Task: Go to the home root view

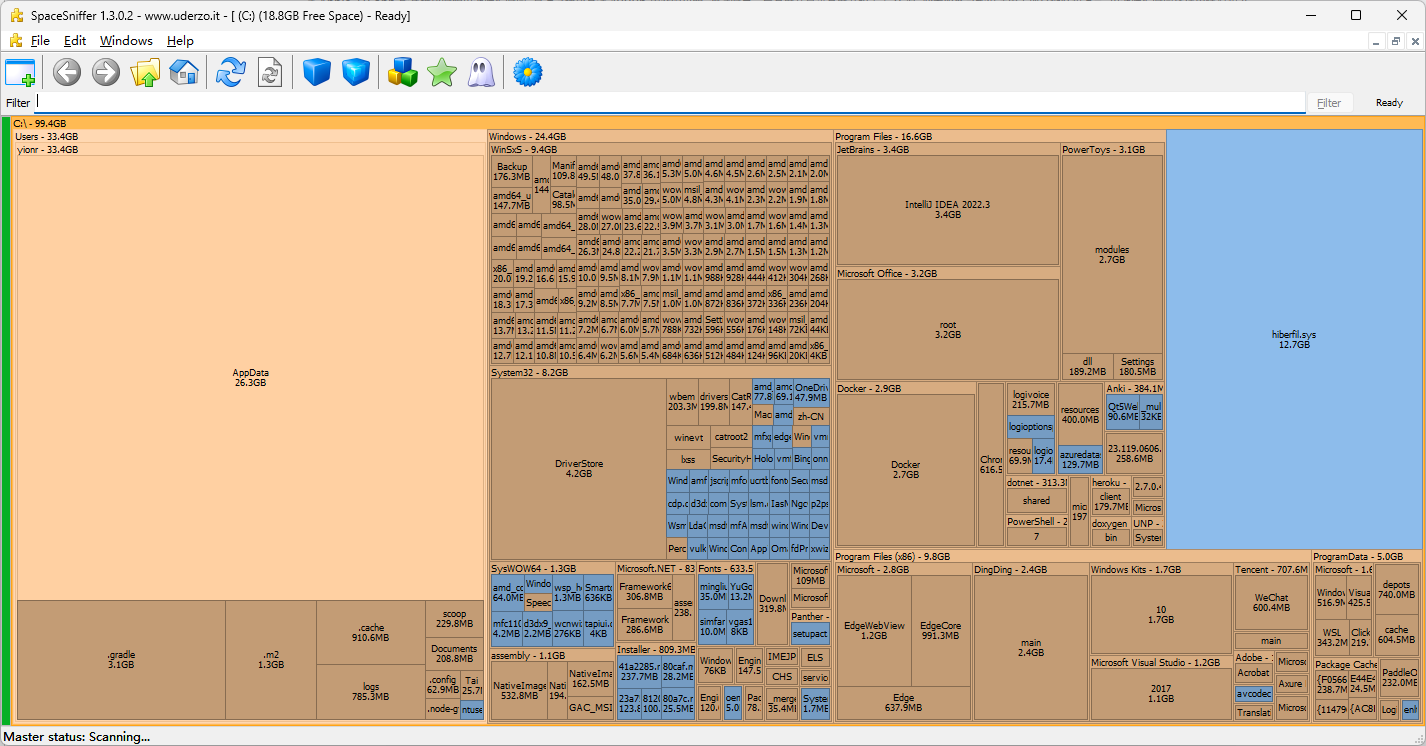Action: point(184,72)
